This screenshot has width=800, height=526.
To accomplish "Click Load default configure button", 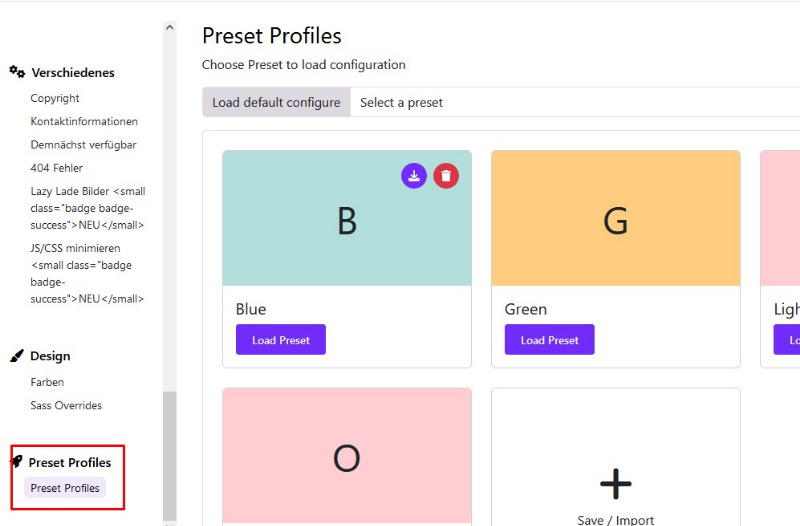I will [276, 102].
